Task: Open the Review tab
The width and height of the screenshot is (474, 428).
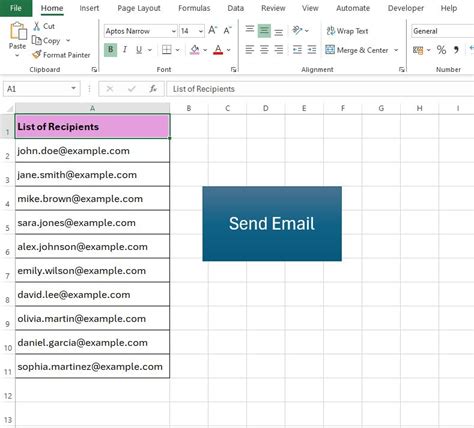Action: (x=273, y=8)
